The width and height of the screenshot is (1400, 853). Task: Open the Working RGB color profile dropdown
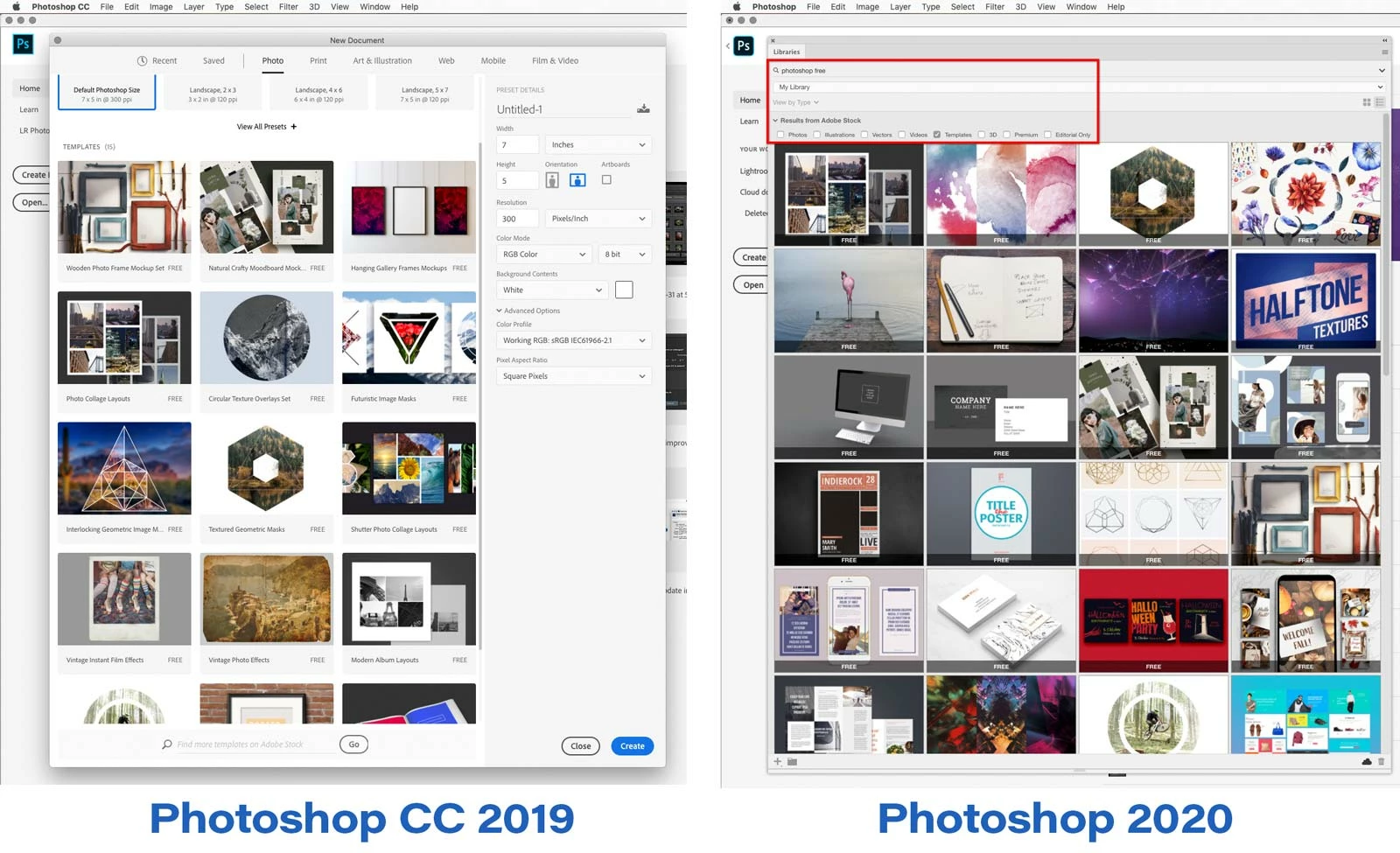tap(574, 340)
